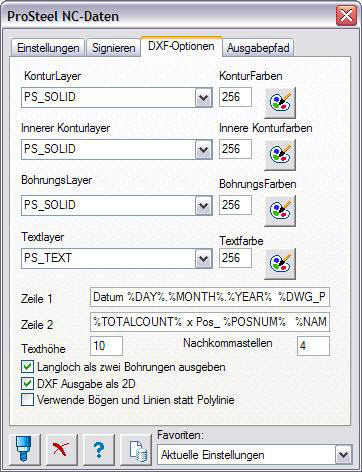Image resolution: width=362 pixels, height=472 pixels.
Task: Switch to the Einstellungen tab
Action: click(x=48, y=48)
